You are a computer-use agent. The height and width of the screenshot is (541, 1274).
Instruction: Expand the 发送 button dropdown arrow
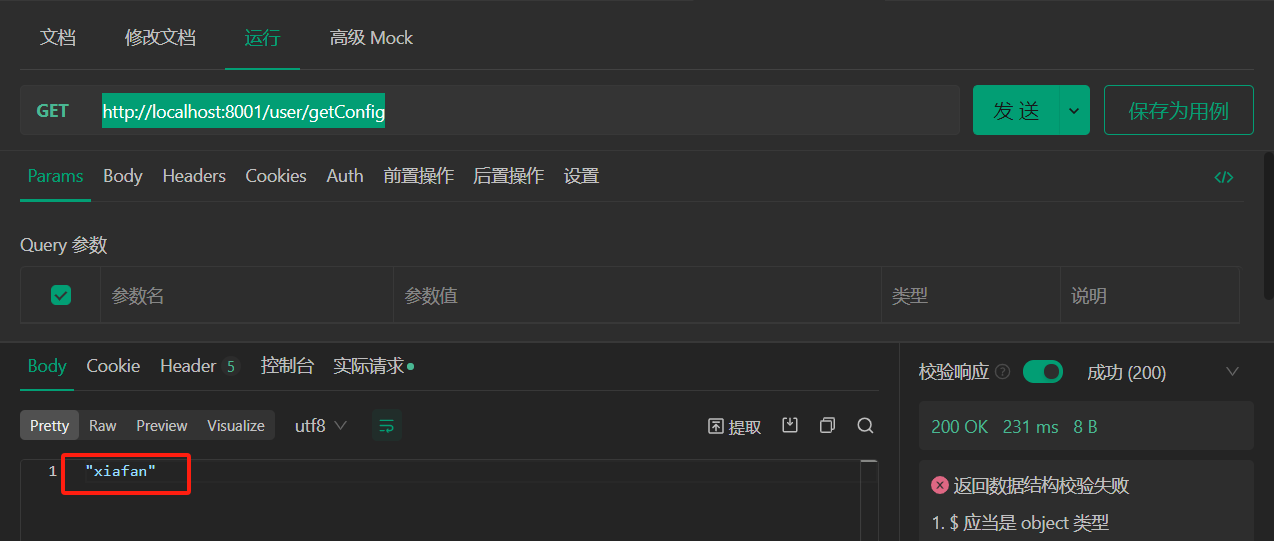pos(1074,110)
